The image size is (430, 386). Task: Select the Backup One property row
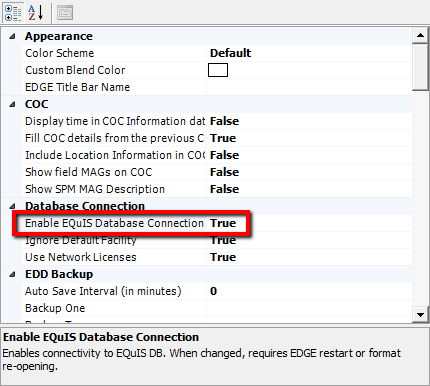(217, 308)
